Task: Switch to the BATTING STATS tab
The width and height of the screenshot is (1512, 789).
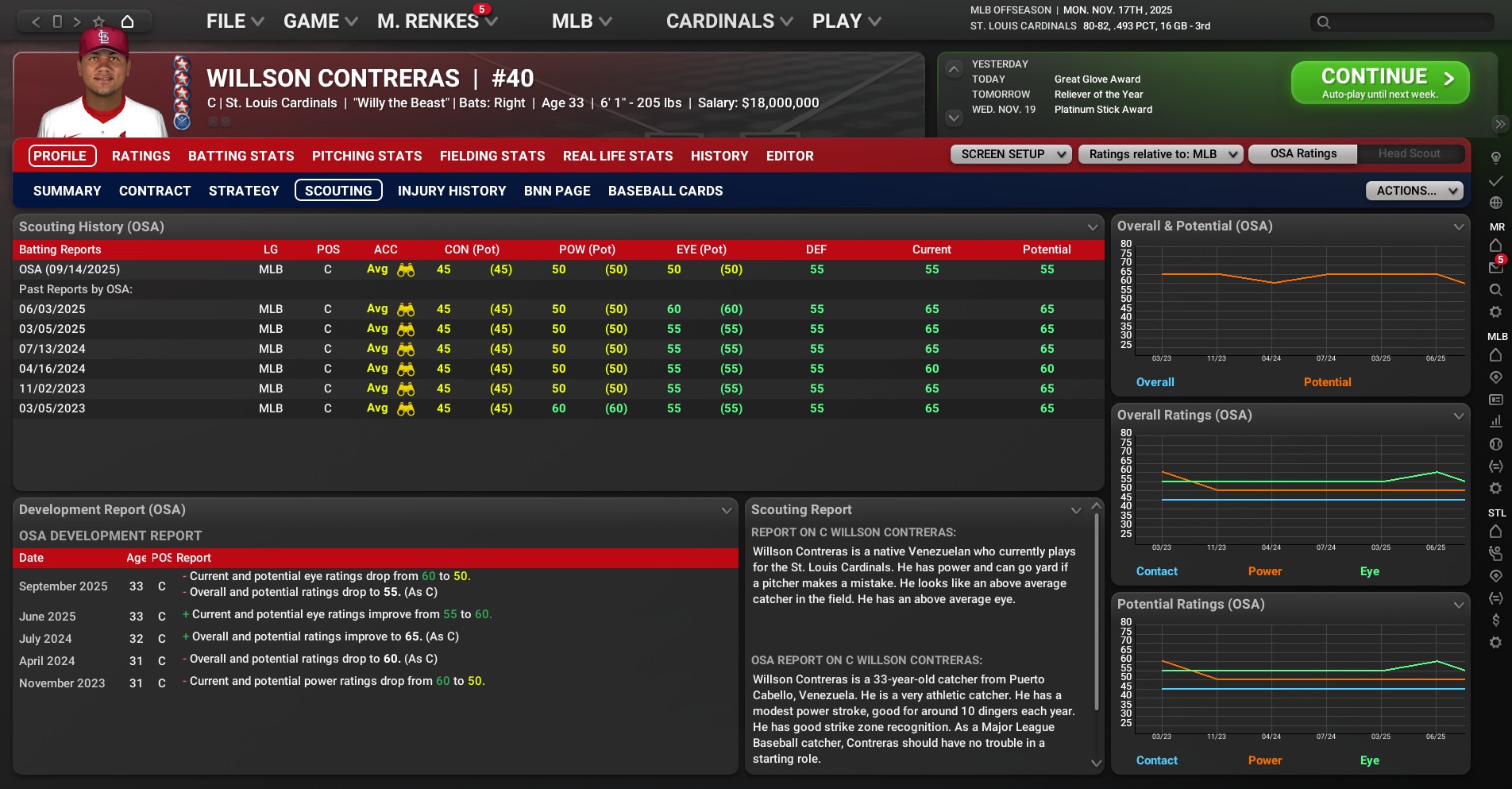Action: (x=241, y=156)
